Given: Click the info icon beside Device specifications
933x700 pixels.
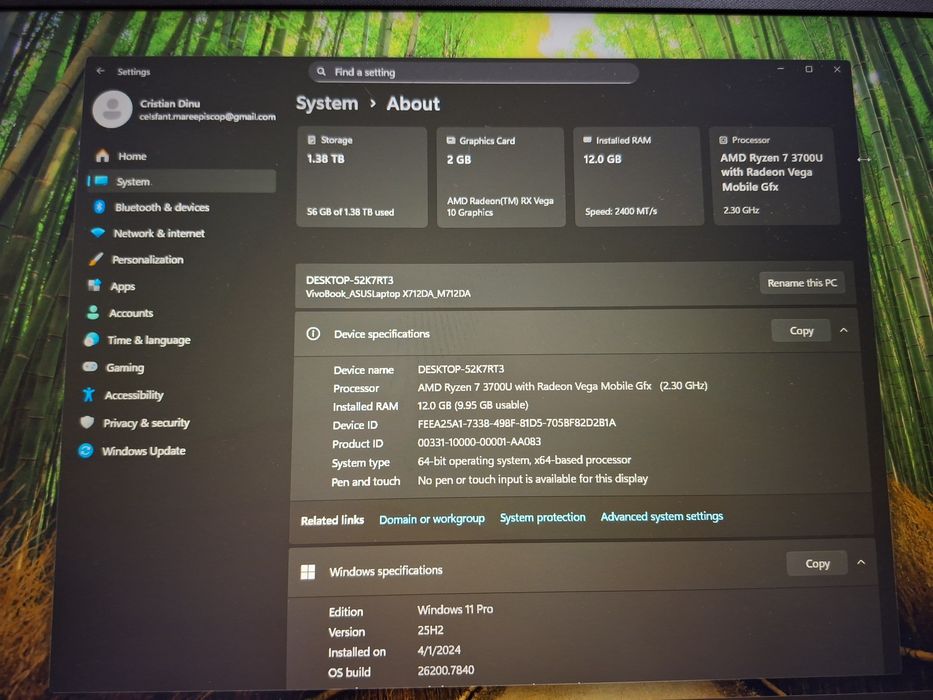Looking at the screenshot, I should click(x=313, y=334).
